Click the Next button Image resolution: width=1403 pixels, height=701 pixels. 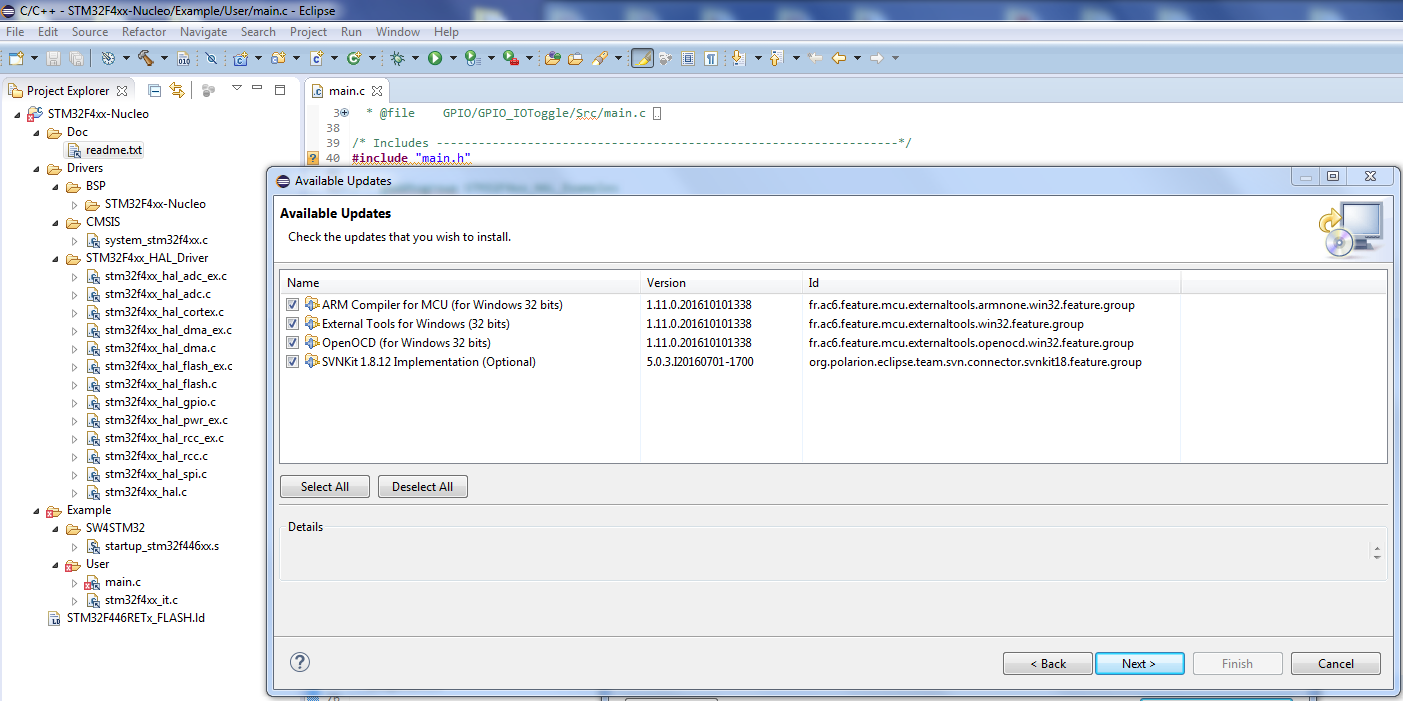pos(1139,663)
